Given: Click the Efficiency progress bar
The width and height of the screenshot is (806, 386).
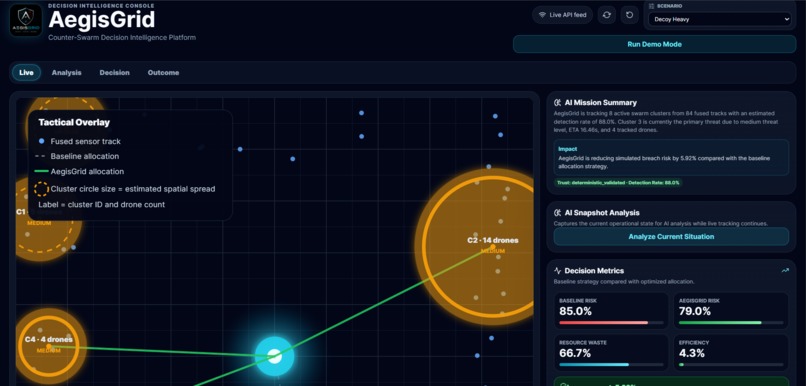Looking at the screenshot, I should [731, 364].
